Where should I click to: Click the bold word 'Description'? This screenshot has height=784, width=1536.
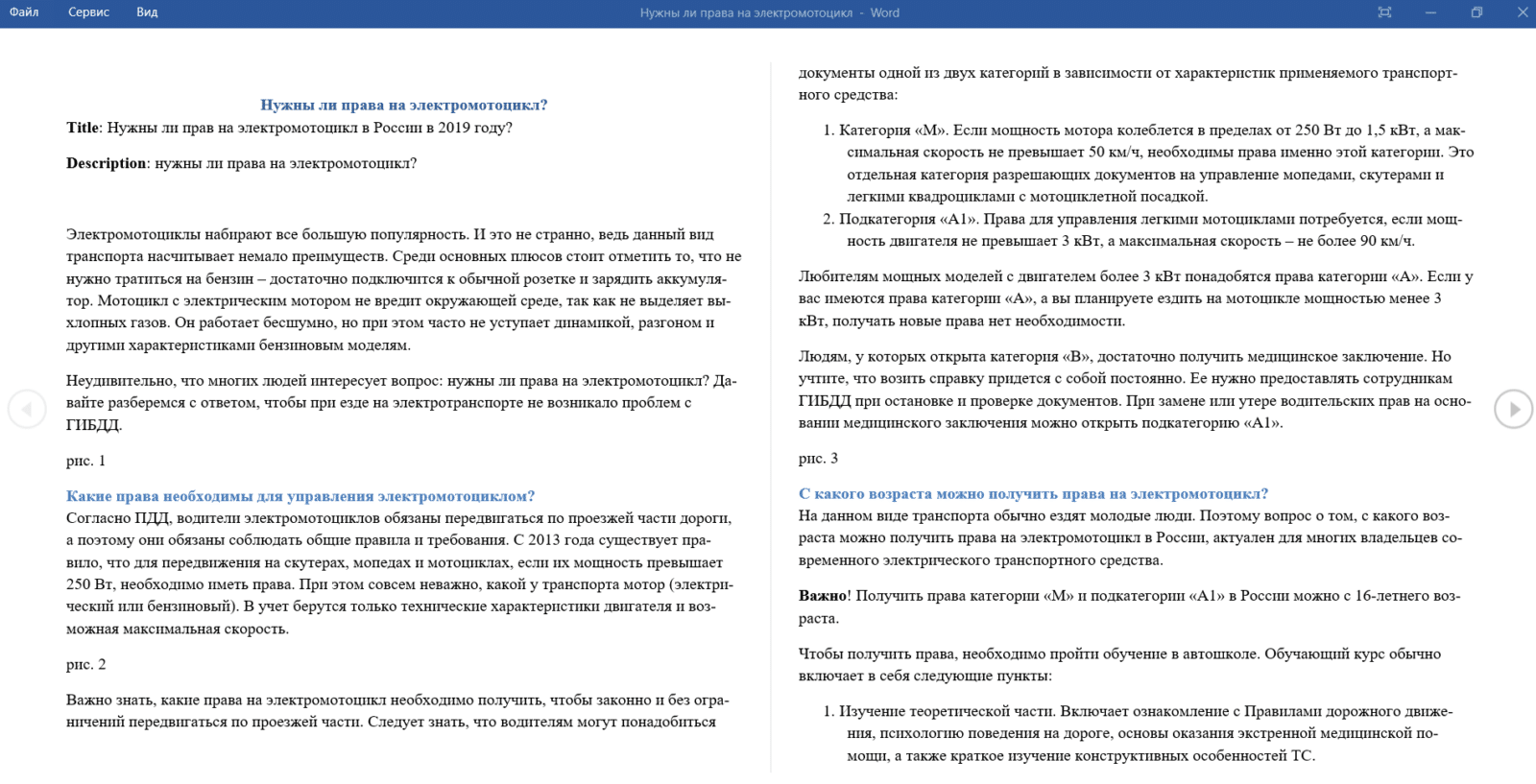106,163
